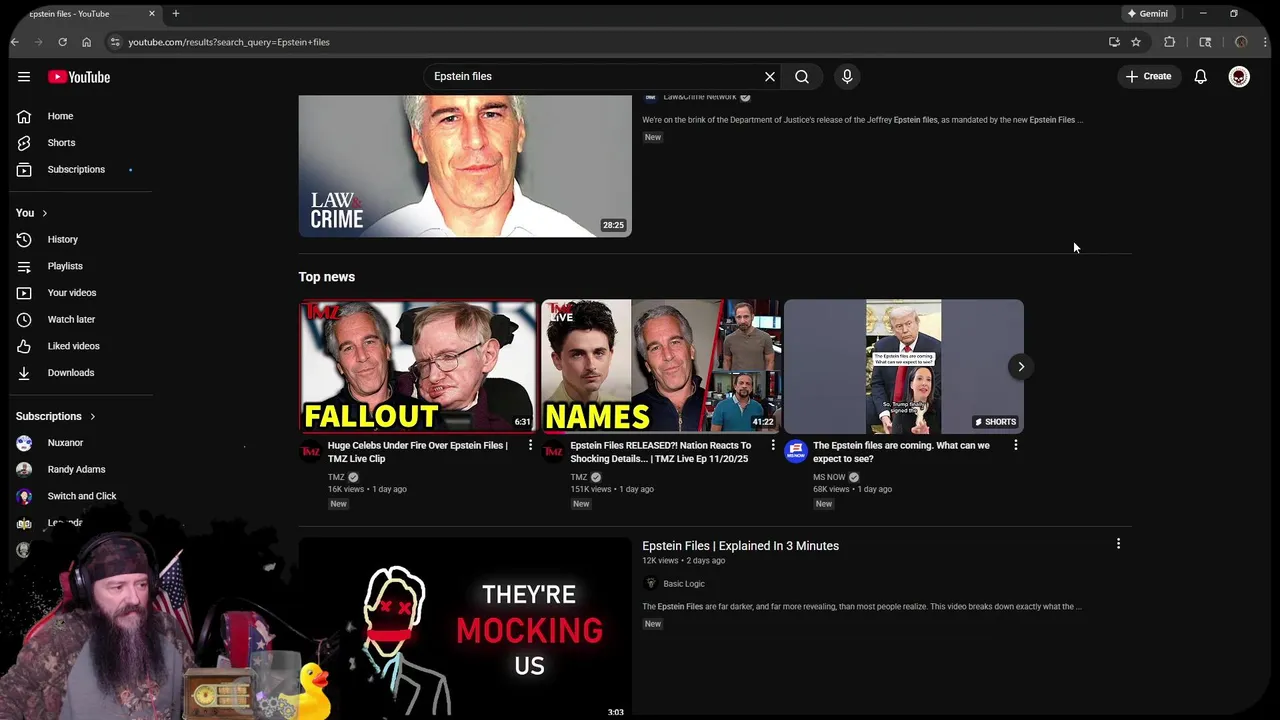Open Epstein Files RELEASED video title
1280x720 pixels.
pos(660,452)
